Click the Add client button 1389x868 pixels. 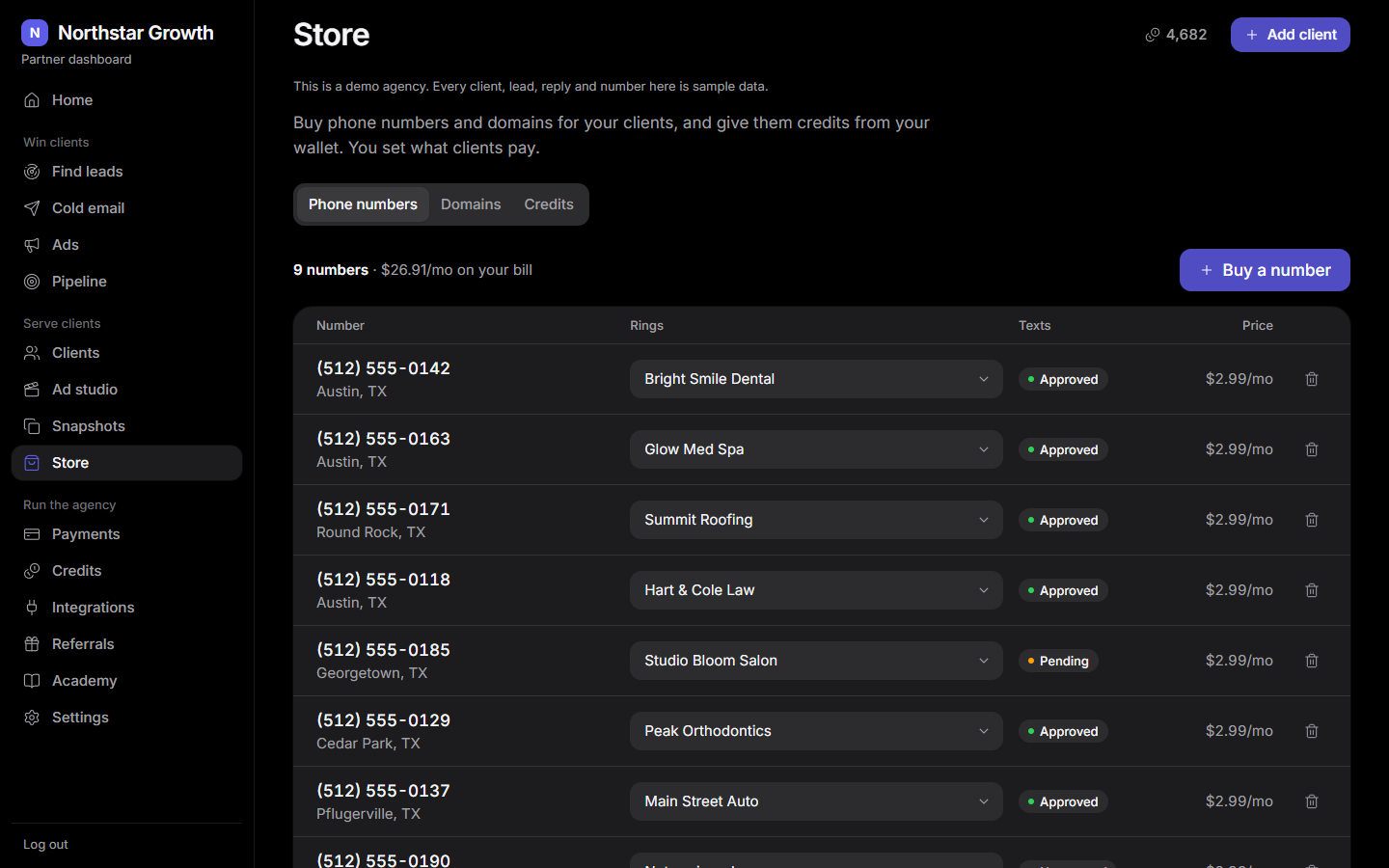1290,35
